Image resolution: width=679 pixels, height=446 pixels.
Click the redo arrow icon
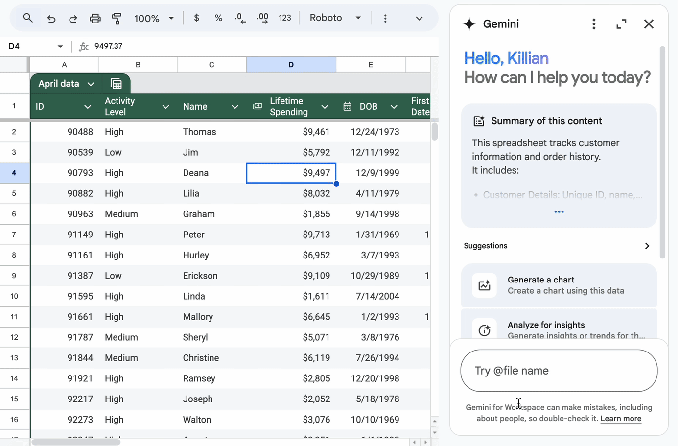72,18
